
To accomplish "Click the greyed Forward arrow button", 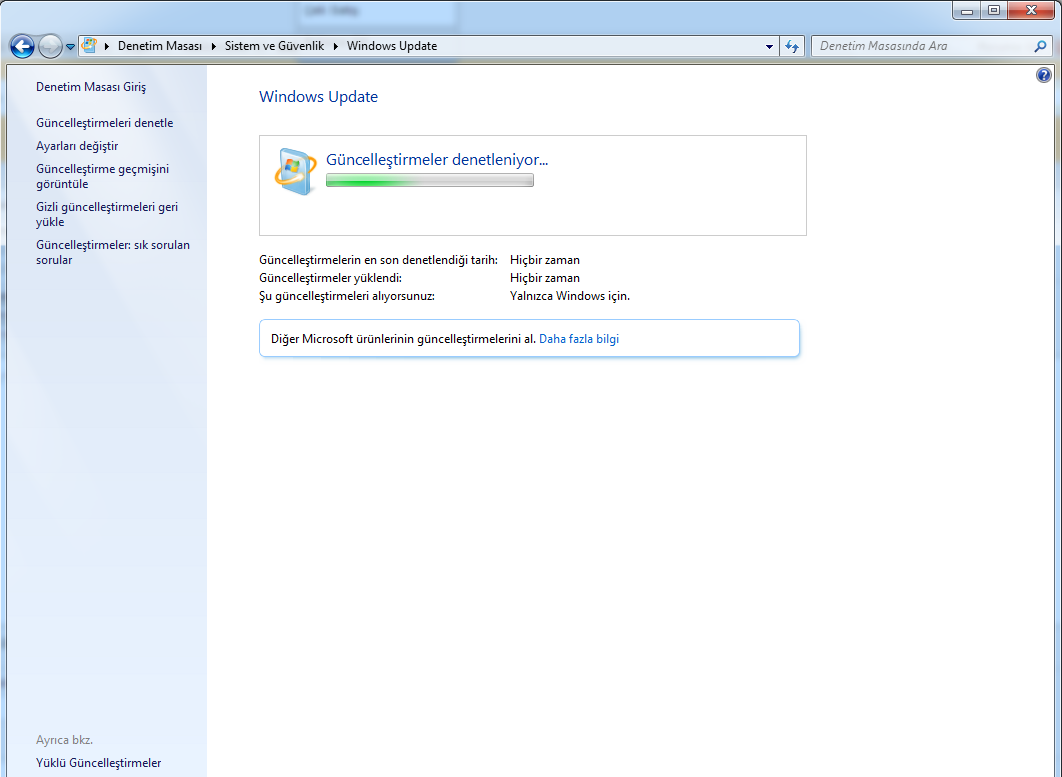I will tap(50, 46).
